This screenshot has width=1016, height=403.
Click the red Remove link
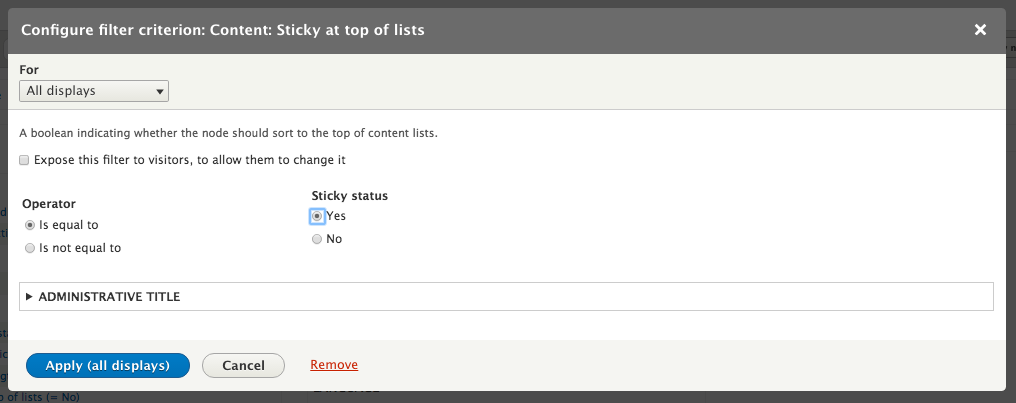(x=334, y=365)
